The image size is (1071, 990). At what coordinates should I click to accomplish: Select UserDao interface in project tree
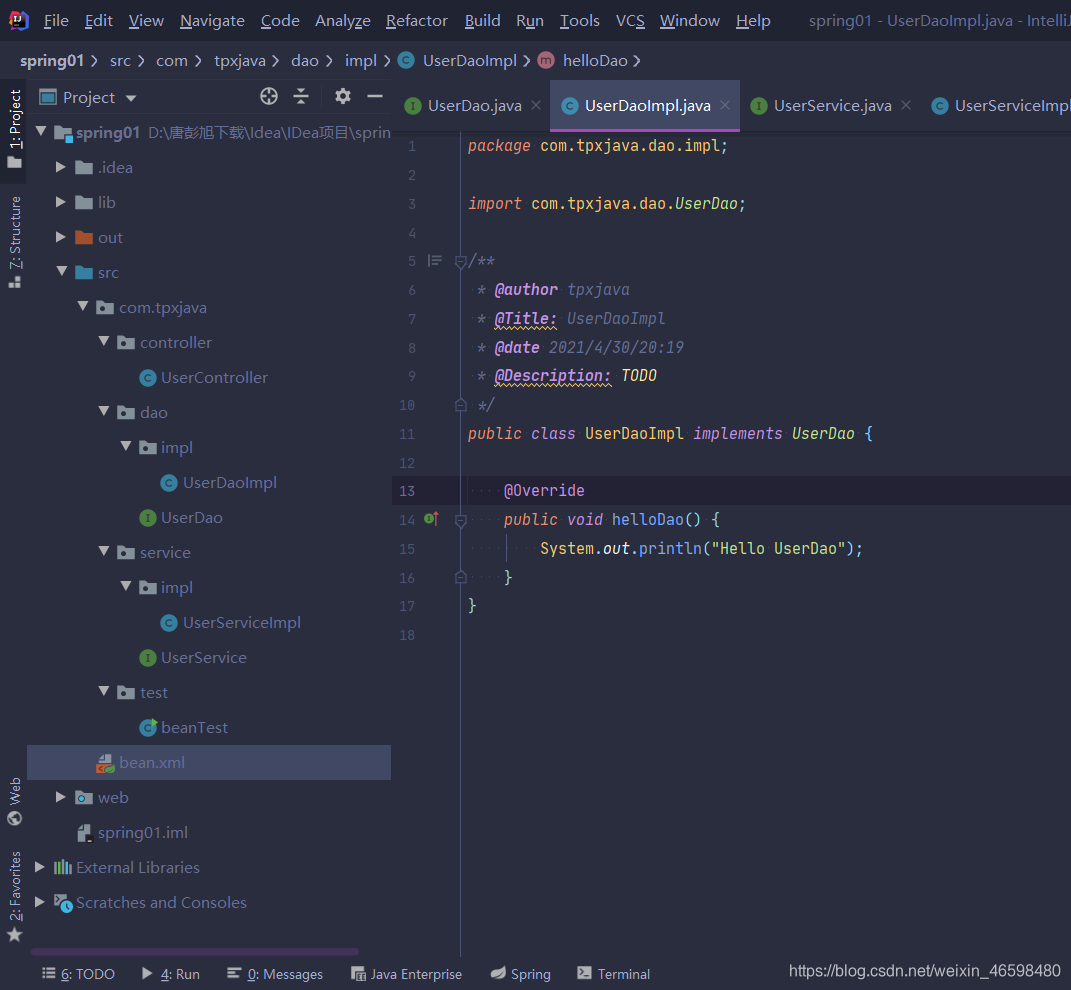[x=181, y=518]
